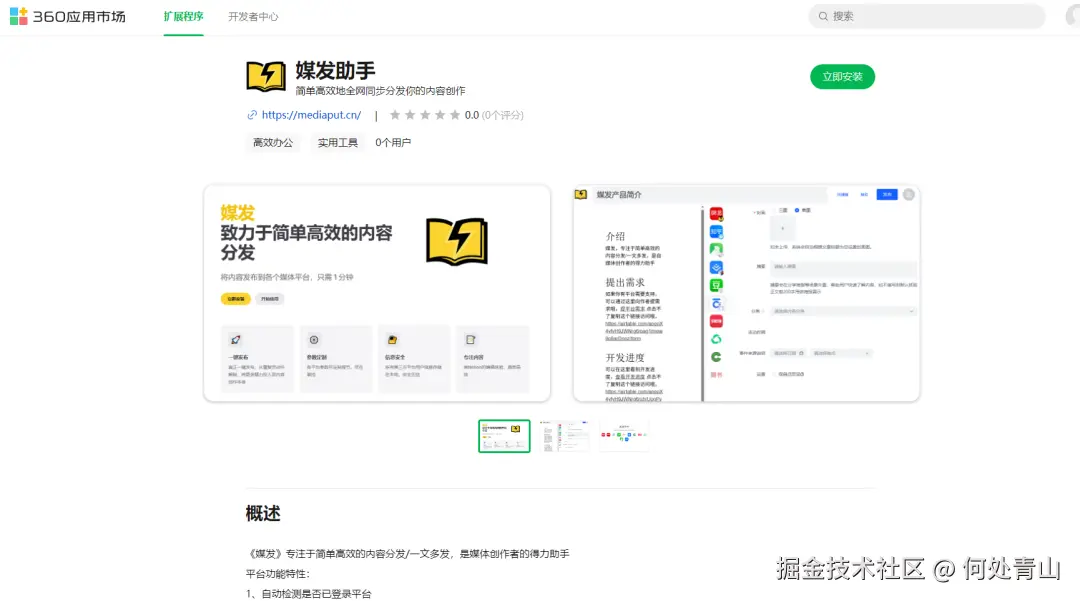This screenshot has width=1080, height=601.
Task: Open the 扩展程序 tab
Action: pos(183,16)
